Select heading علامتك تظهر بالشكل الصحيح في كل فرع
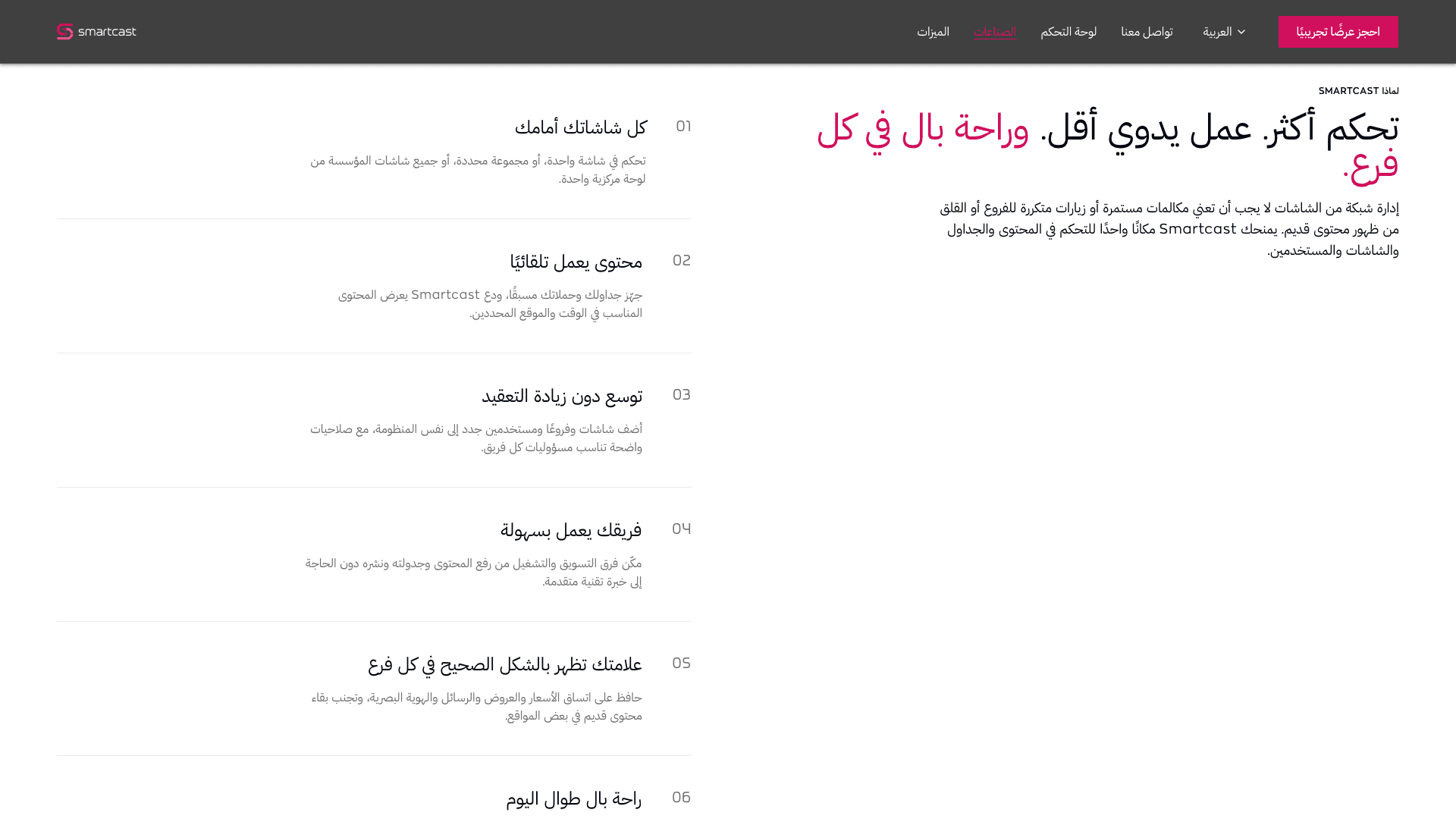 (x=505, y=664)
